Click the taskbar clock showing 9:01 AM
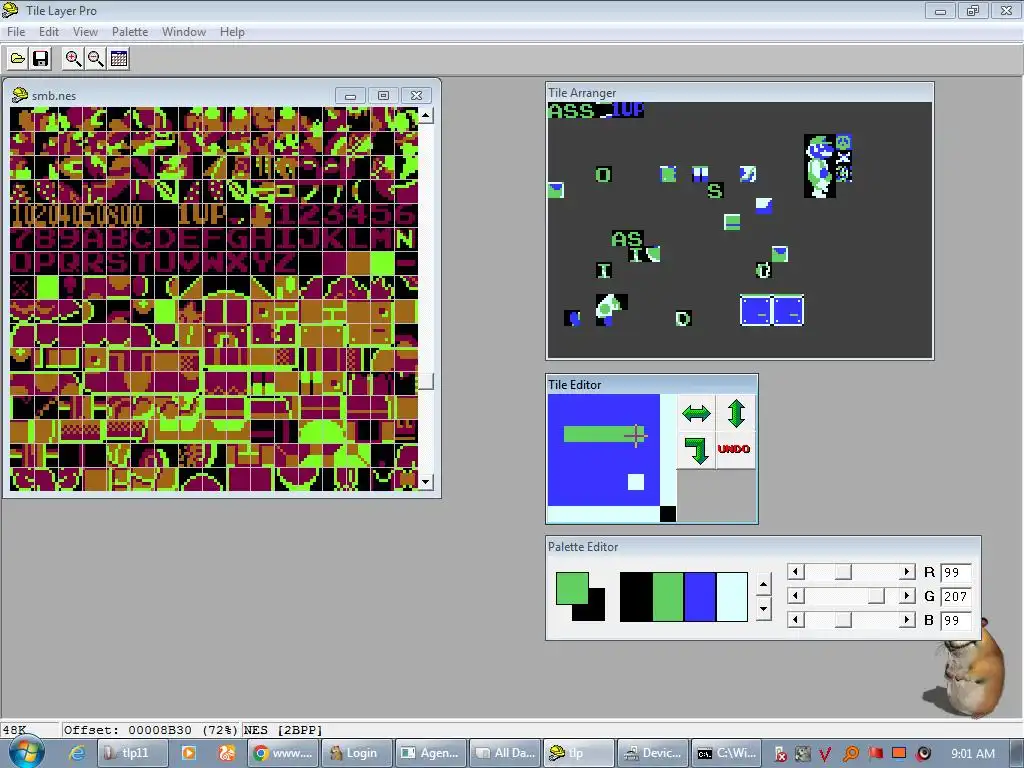Viewport: 1024px width, 768px height. (x=972, y=754)
